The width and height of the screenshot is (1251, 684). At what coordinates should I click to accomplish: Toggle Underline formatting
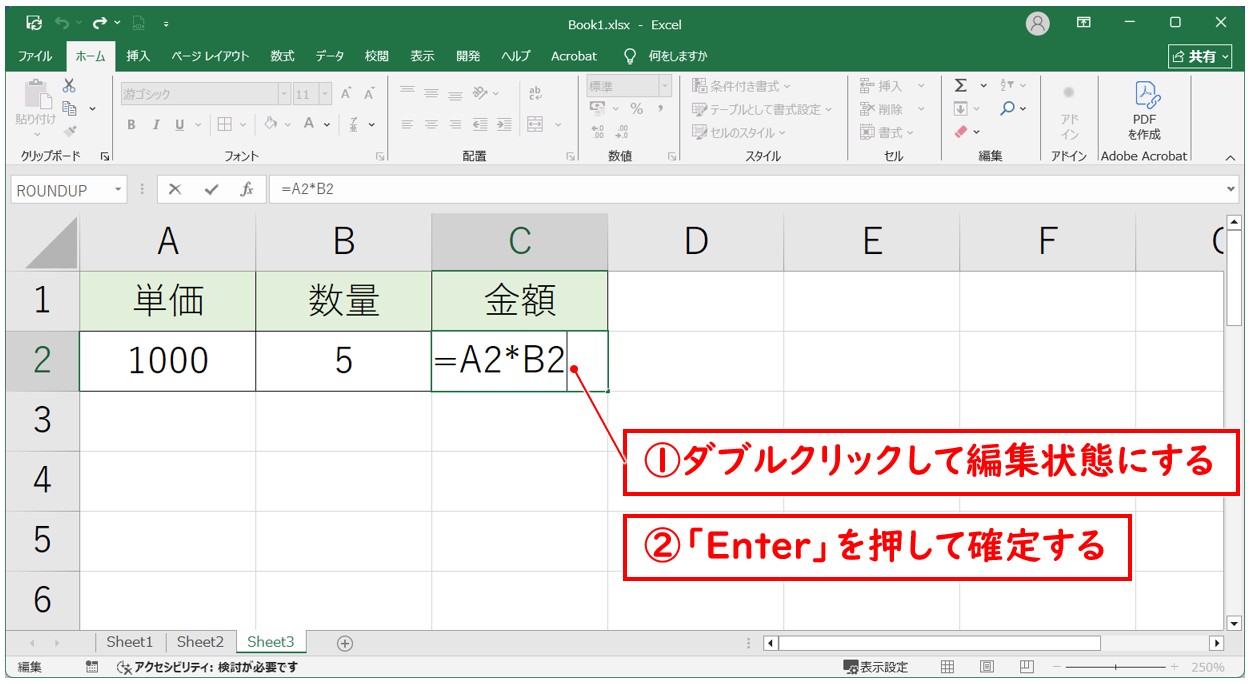coord(180,125)
